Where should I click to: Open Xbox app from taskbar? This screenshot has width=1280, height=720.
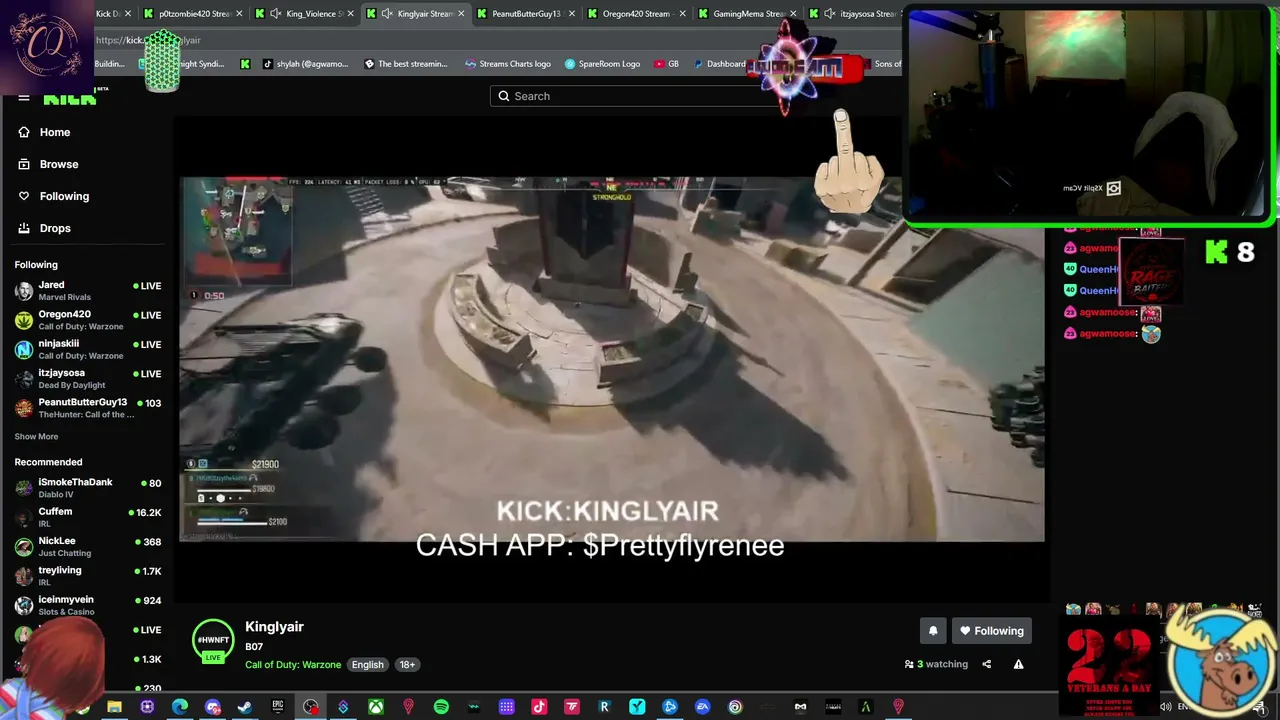pyautogui.click(x=376, y=707)
